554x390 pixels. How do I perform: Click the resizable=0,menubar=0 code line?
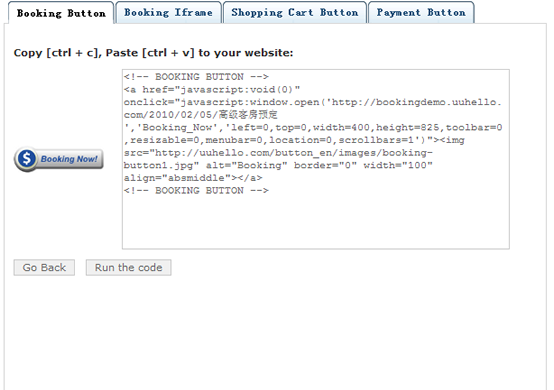pyautogui.click(x=294, y=140)
